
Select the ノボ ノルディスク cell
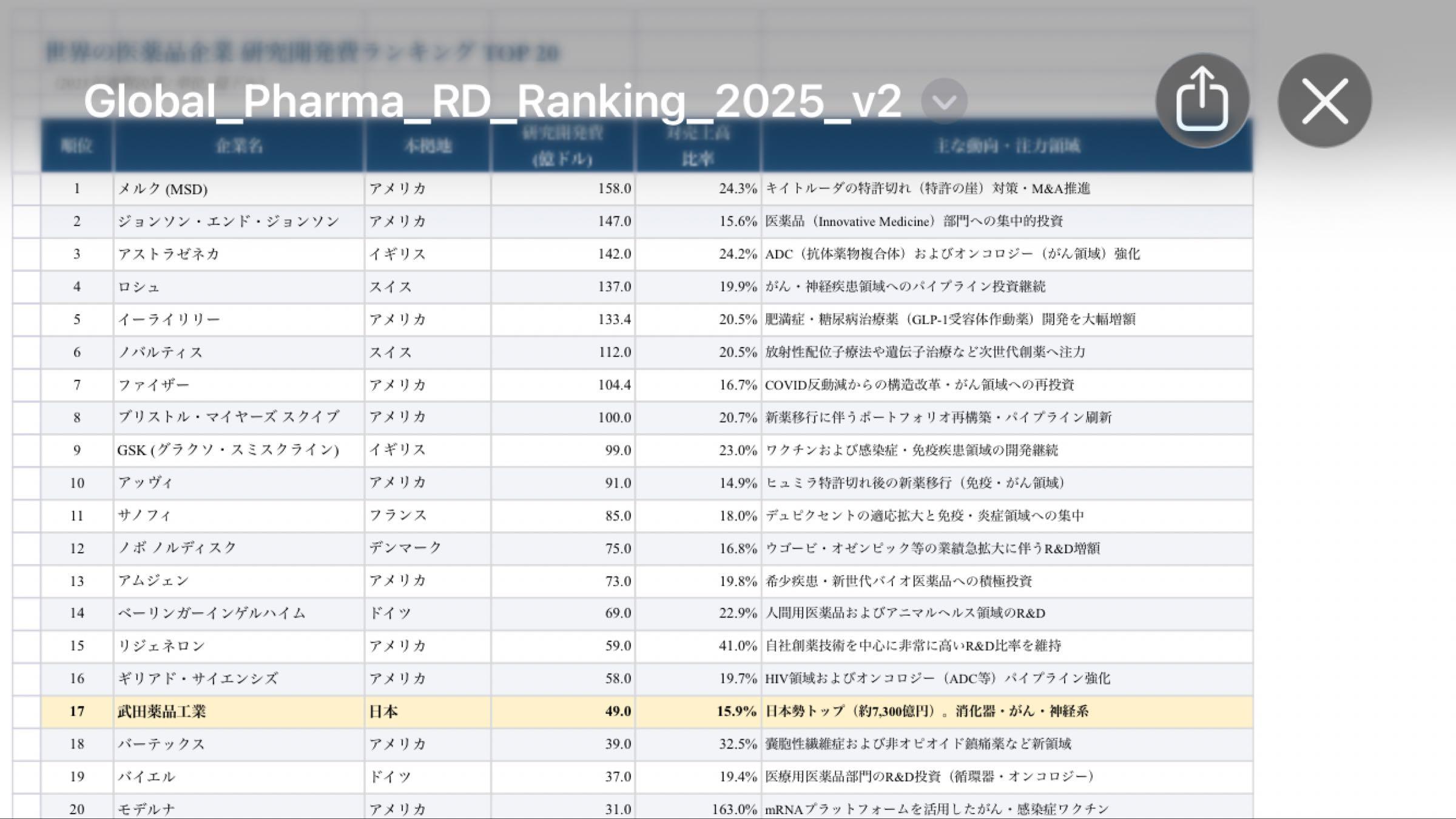coord(239,548)
